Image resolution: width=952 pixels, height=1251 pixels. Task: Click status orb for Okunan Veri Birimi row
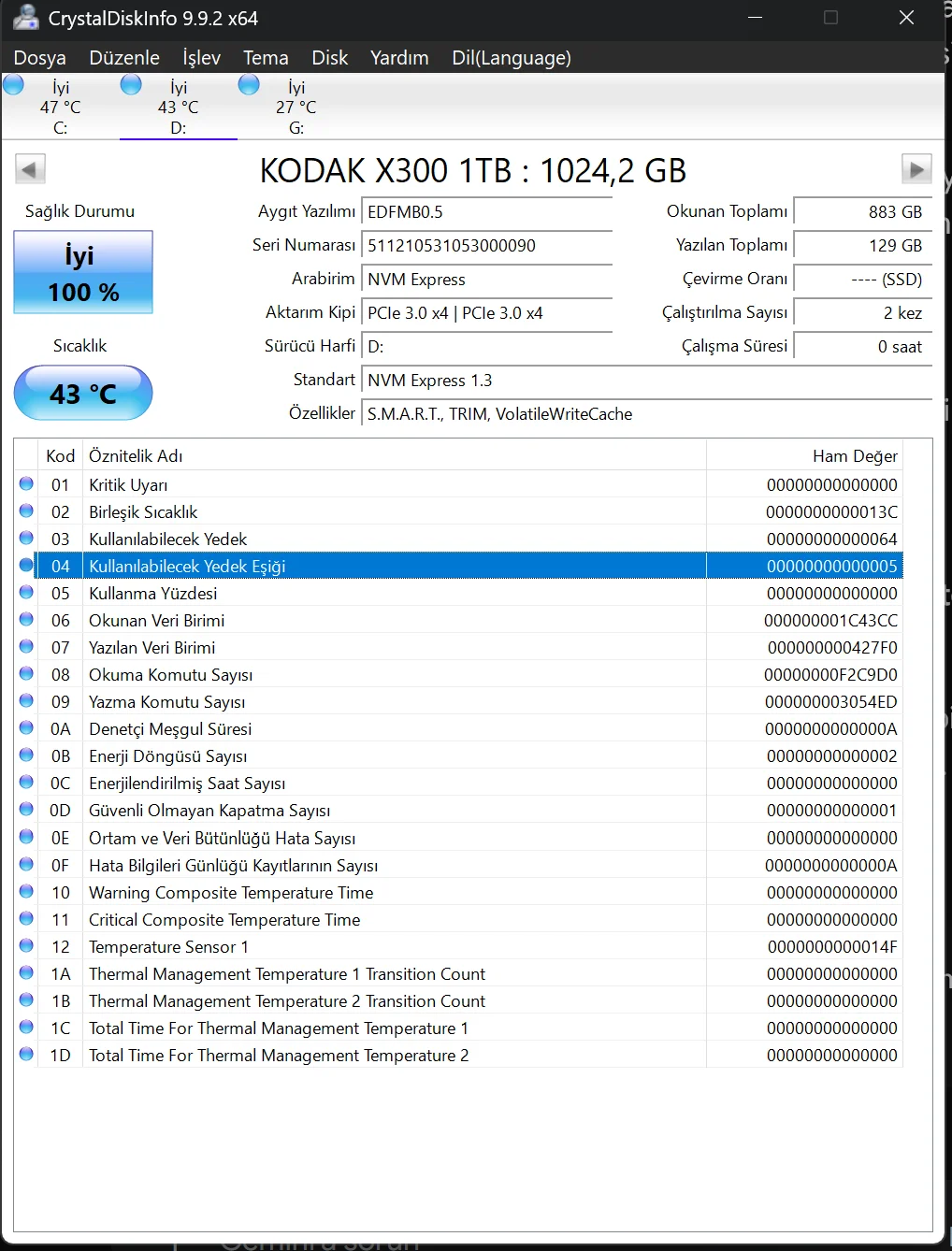(x=26, y=619)
